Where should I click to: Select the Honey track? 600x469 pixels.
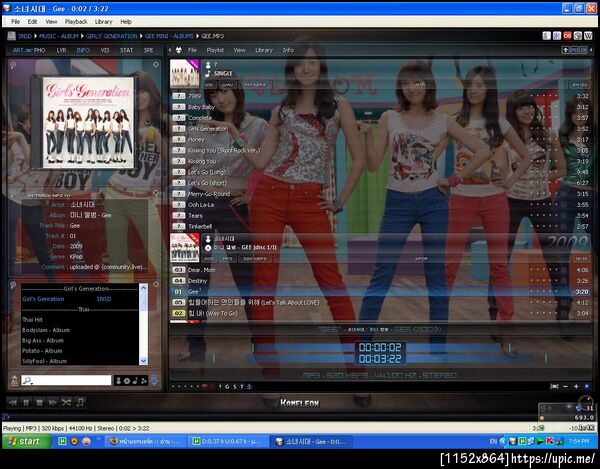380,140
